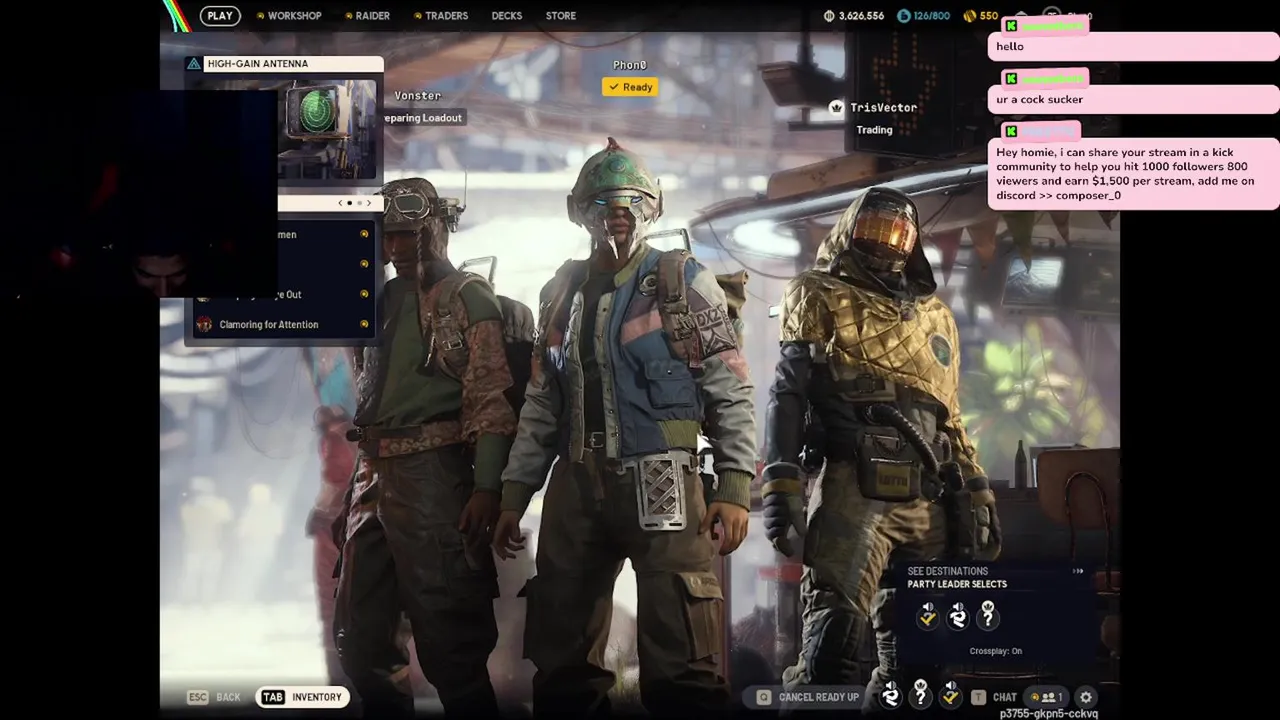Click the gold 550 tokens icon
The image size is (1280, 720).
pos(969,16)
